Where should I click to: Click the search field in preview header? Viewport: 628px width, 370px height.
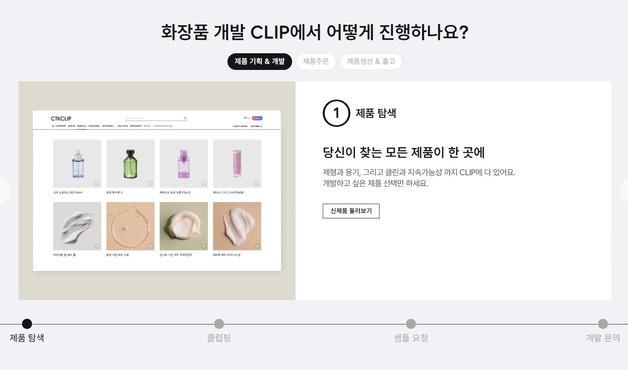point(156,119)
